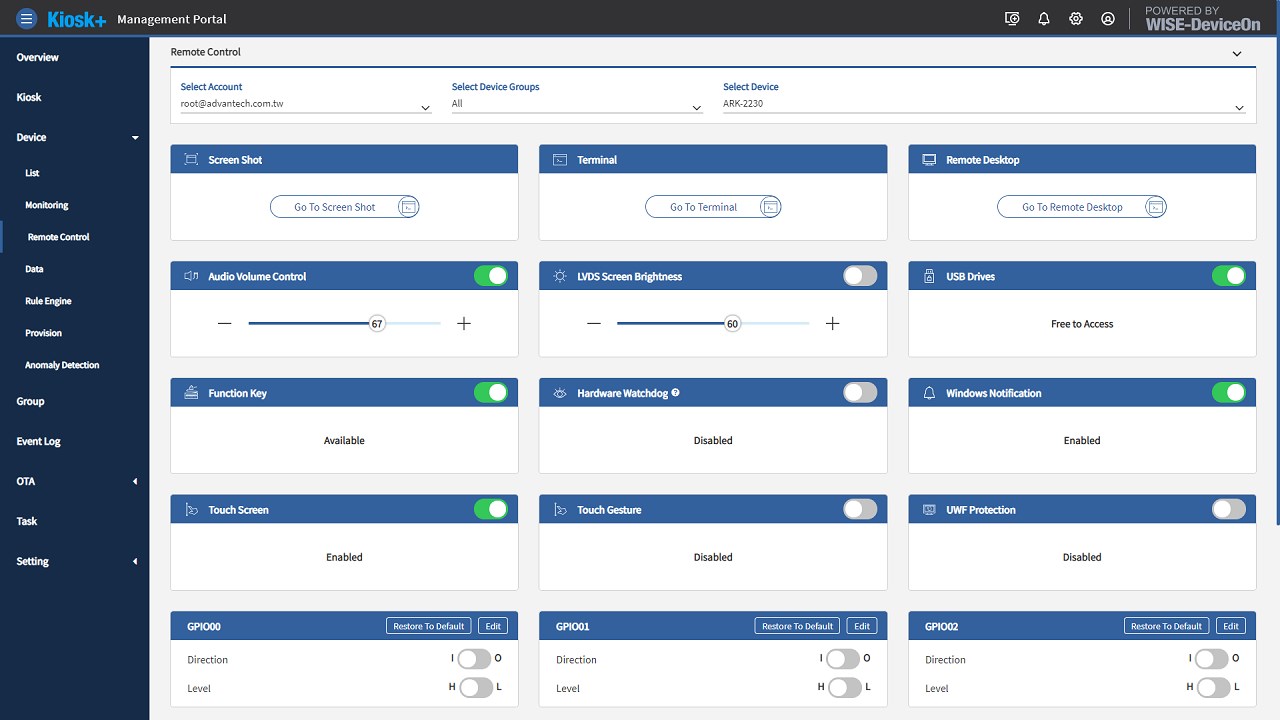This screenshot has height=720, width=1280.
Task: Open the Select Device Groups dropdown
Action: (577, 104)
